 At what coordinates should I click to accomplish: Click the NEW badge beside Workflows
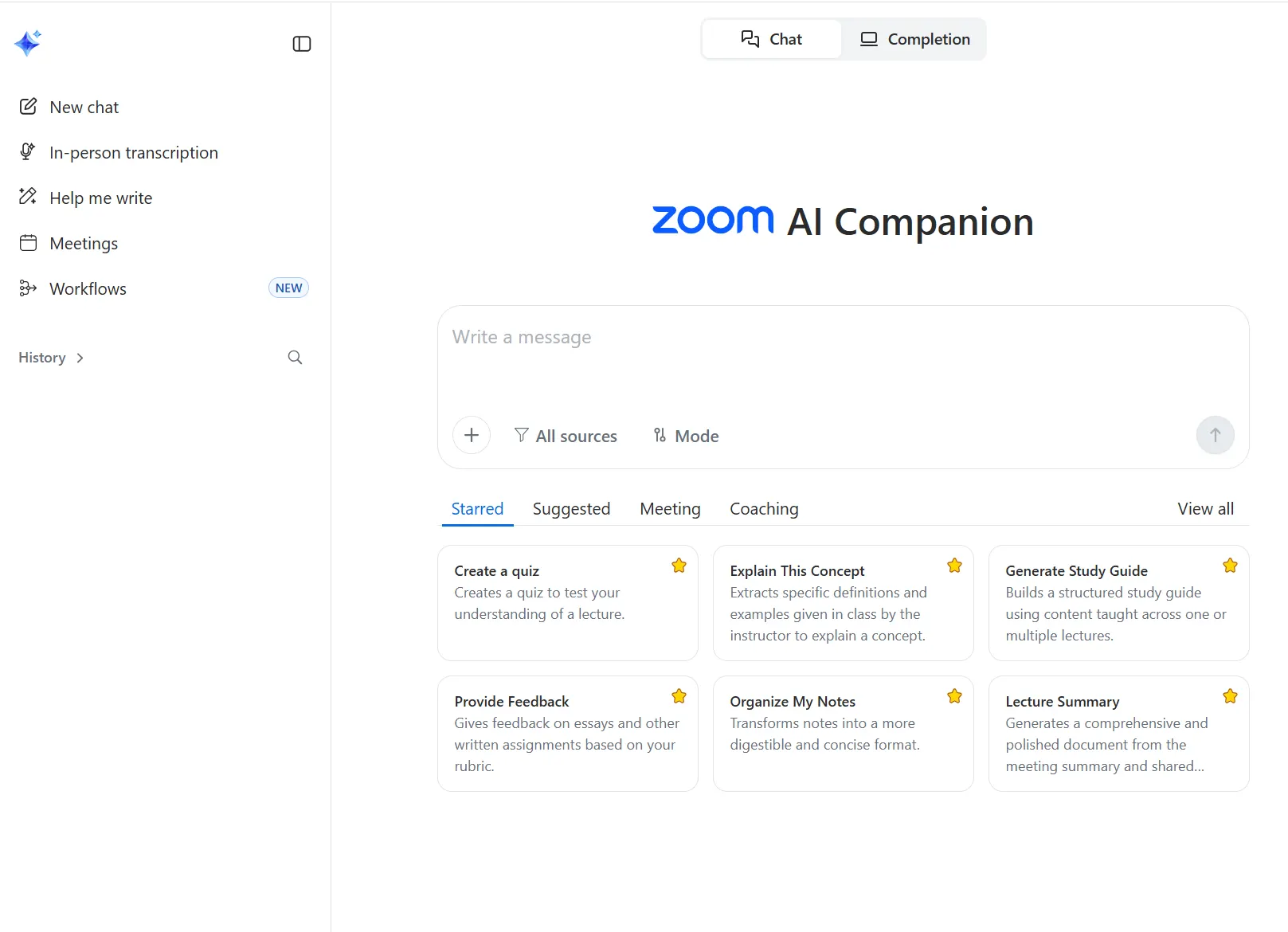(288, 288)
